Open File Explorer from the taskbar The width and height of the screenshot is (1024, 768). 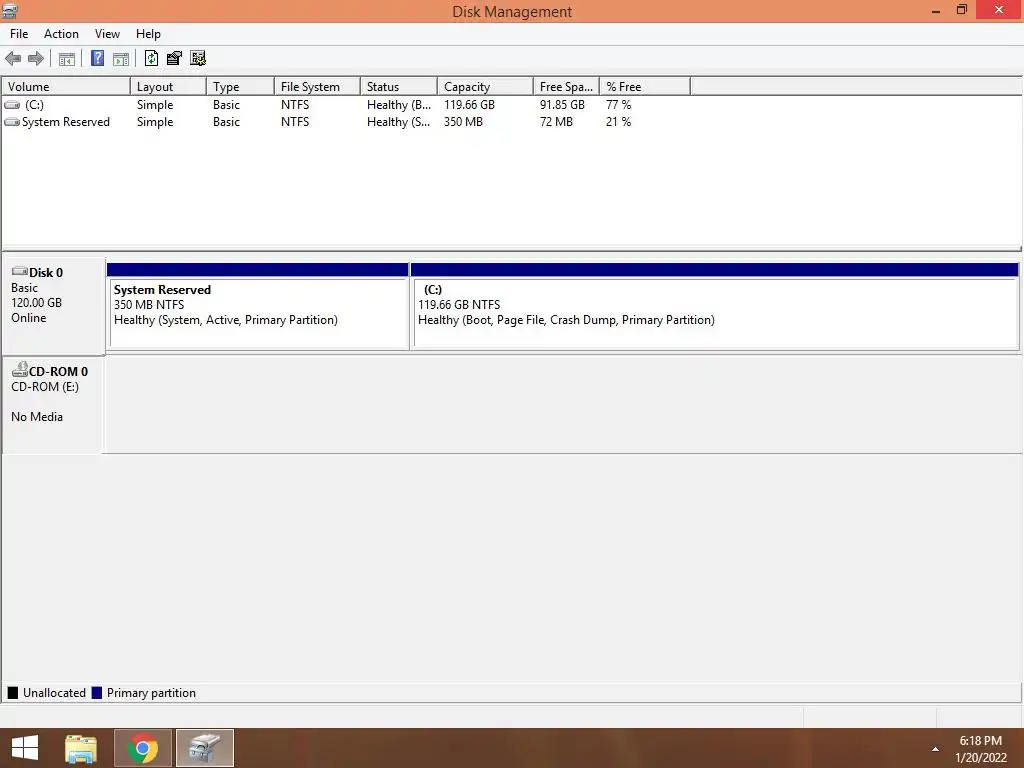click(81, 748)
